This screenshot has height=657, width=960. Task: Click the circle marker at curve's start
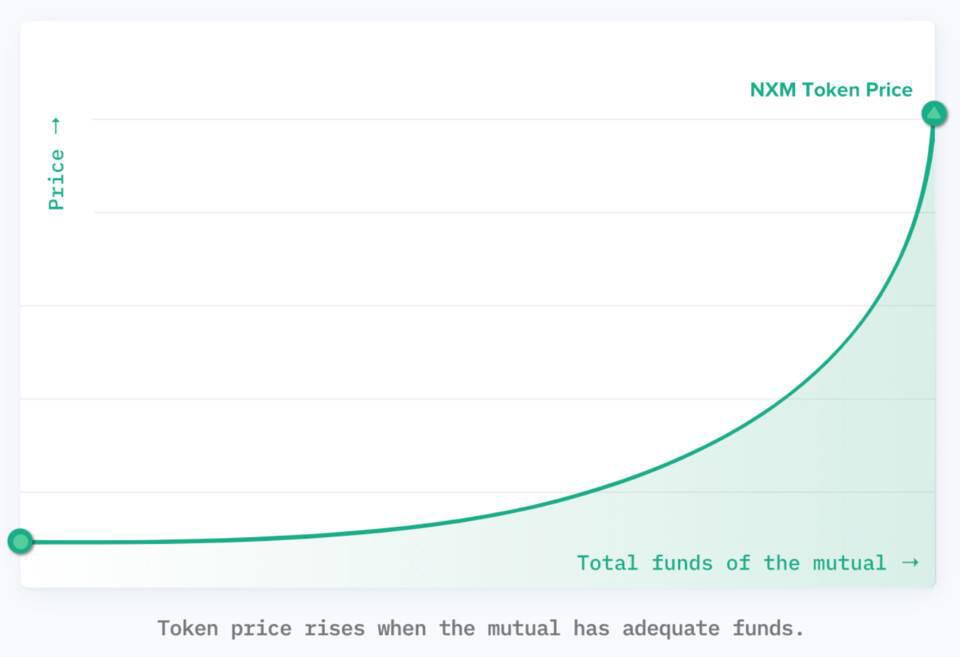20,542
